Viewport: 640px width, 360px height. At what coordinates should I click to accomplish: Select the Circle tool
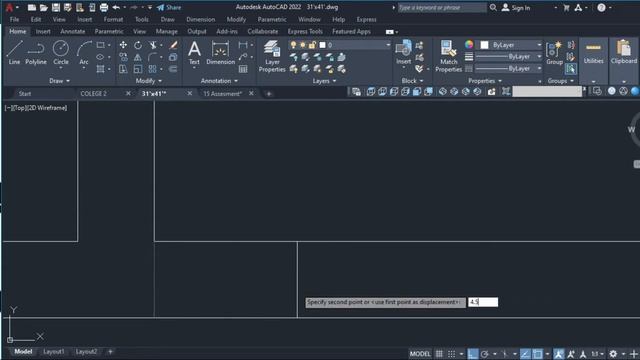[61, 53]
